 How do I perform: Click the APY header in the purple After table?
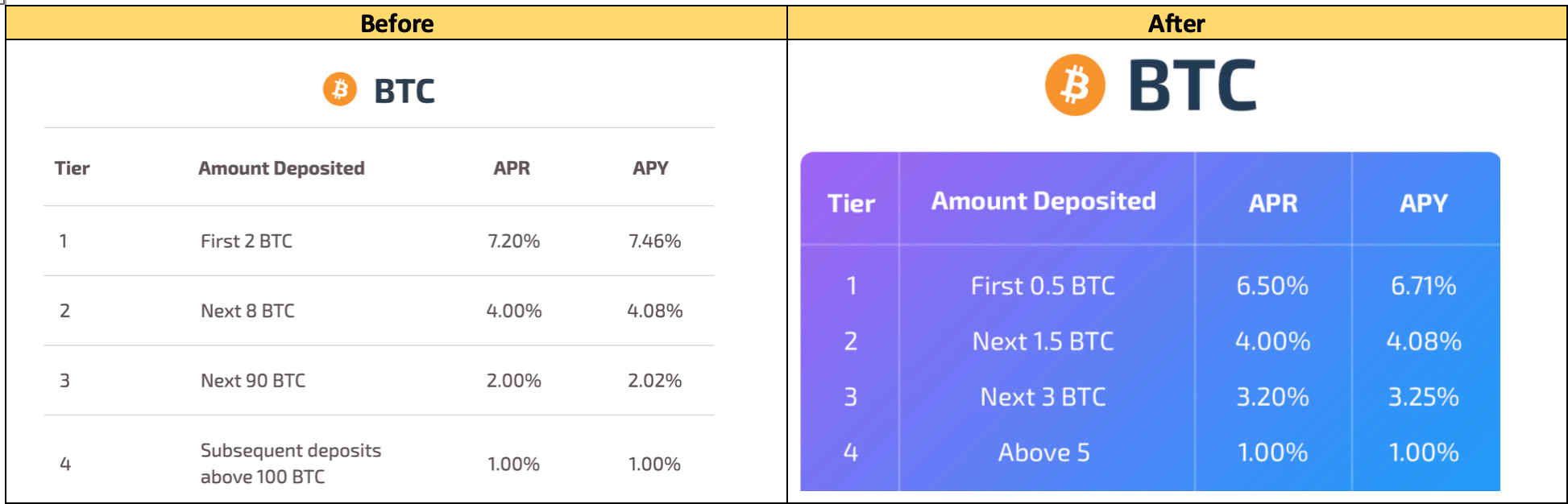pos(1423,203)
